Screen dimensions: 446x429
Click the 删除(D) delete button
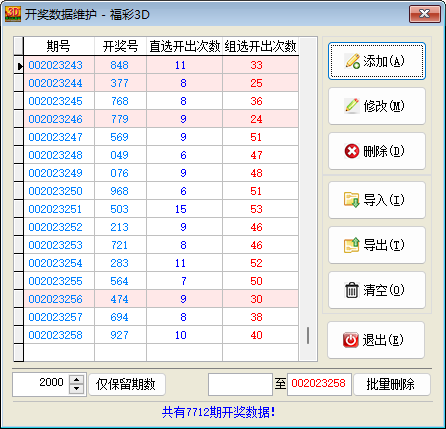pos(377,151)
